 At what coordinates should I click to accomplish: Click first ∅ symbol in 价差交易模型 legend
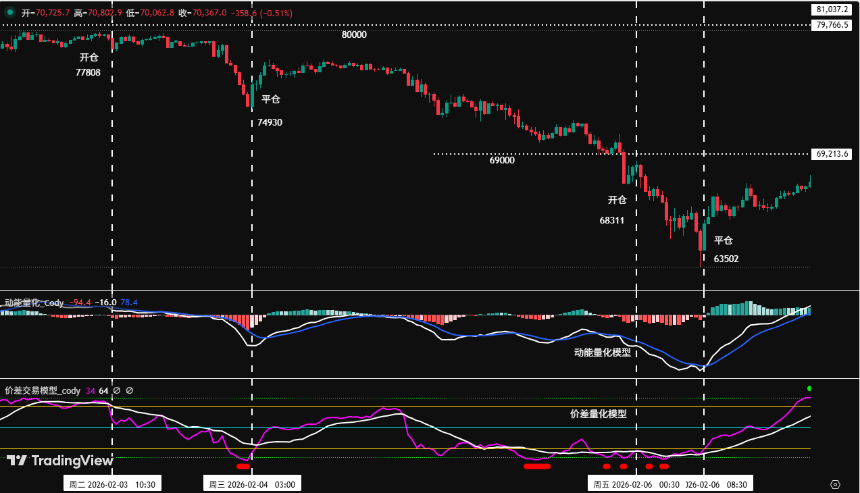click(x=116, y=390)
